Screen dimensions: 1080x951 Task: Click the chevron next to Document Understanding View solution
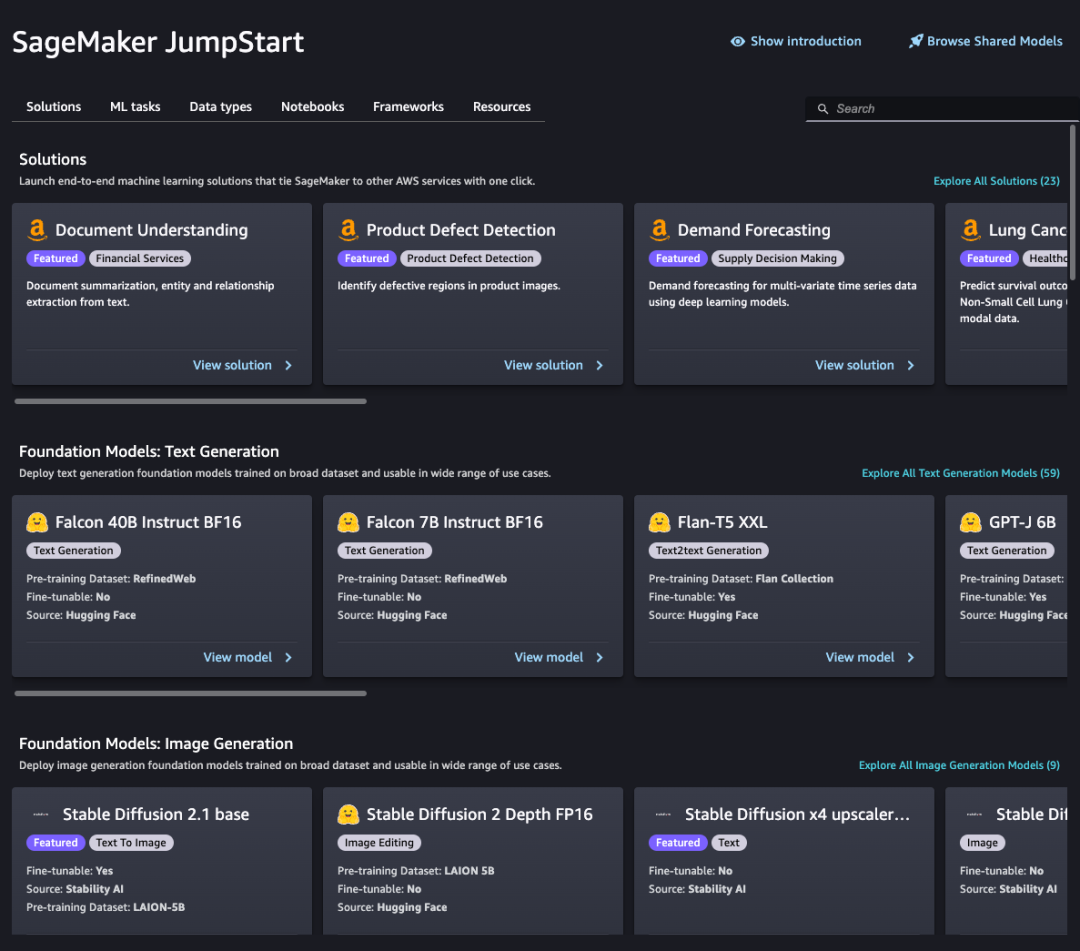point(289,366)
